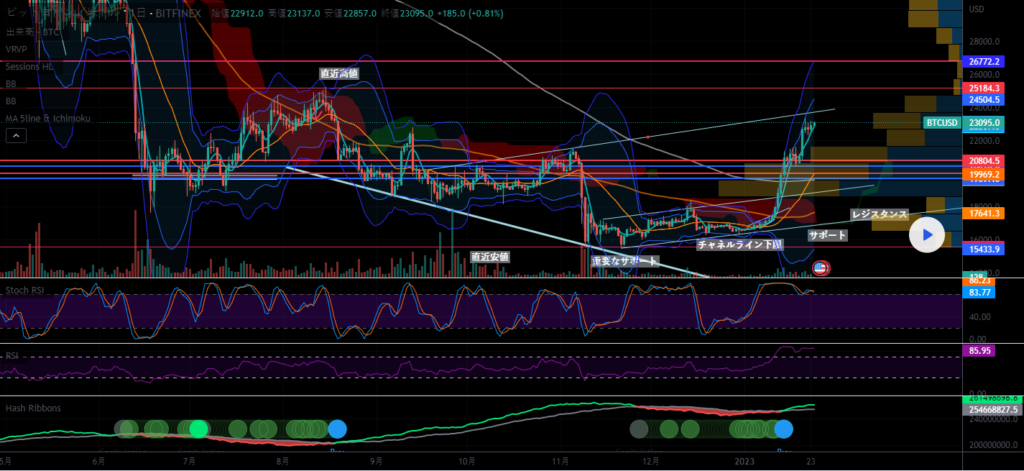
Task: Select the 直近高値 text annotation
Action: click(x=338, y=74)
